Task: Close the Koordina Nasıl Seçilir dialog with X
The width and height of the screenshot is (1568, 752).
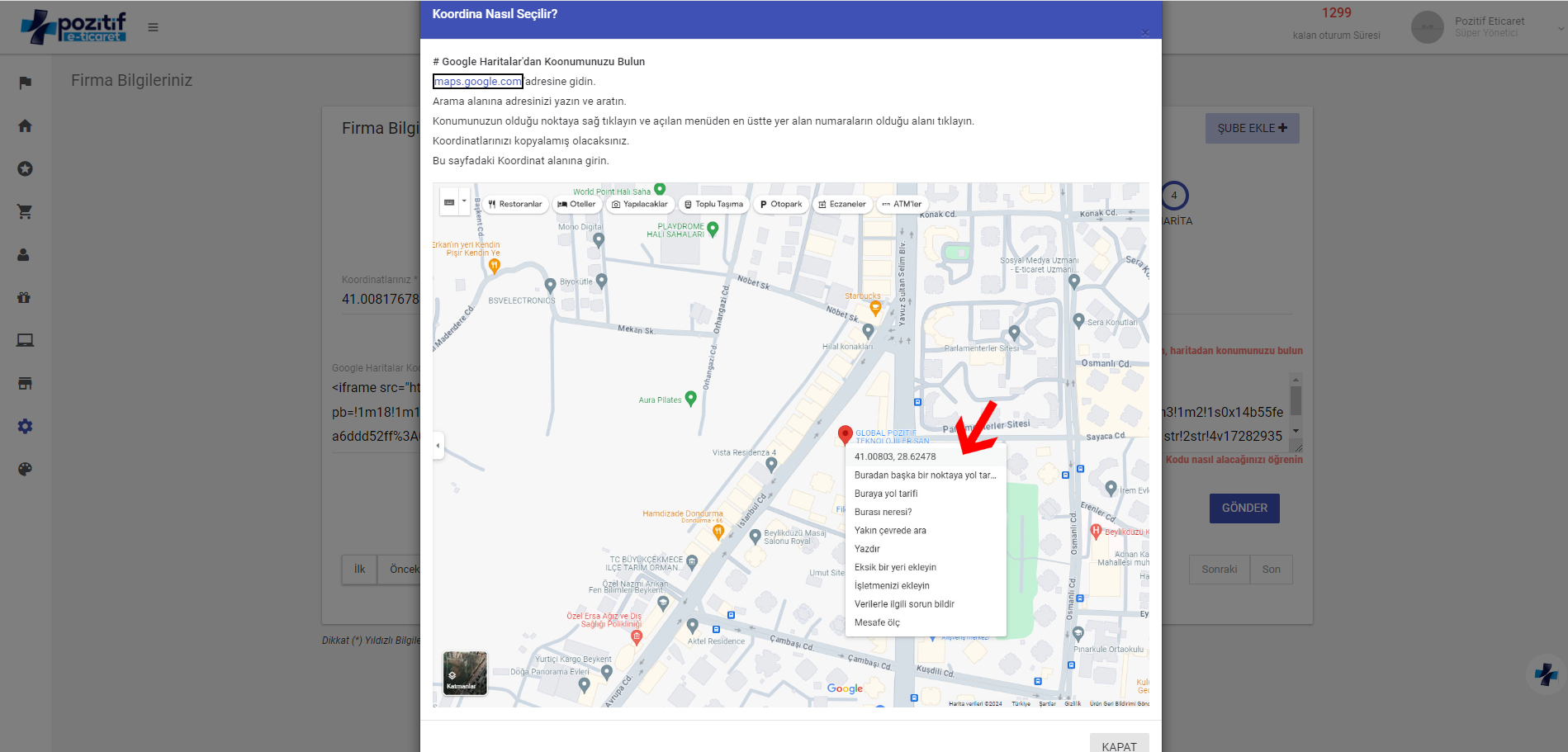Action: click(x=1144, y=33)
